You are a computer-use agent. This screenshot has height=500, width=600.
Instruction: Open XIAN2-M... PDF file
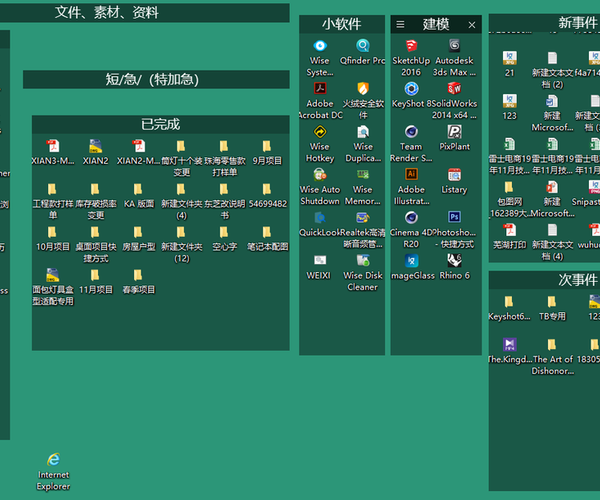click(x=139, y=146)
